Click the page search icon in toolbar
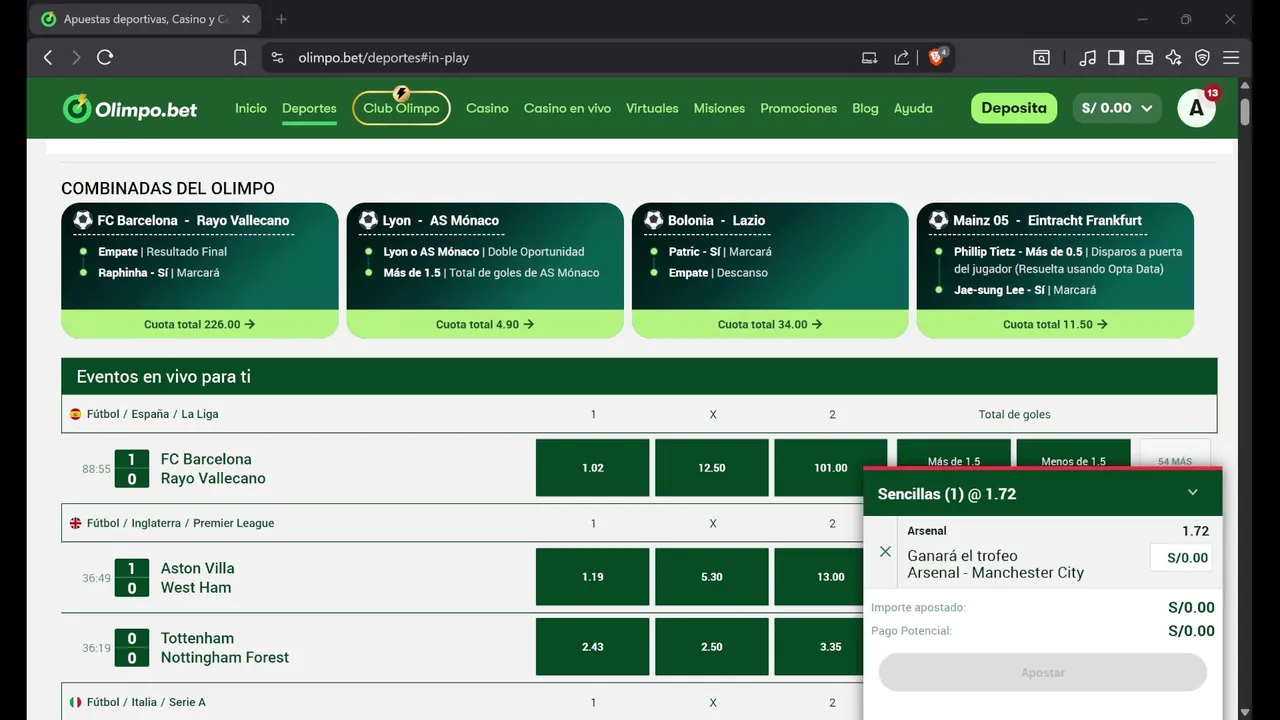The width and height of the screenshot is (1280, 720). coord(1041,58)
